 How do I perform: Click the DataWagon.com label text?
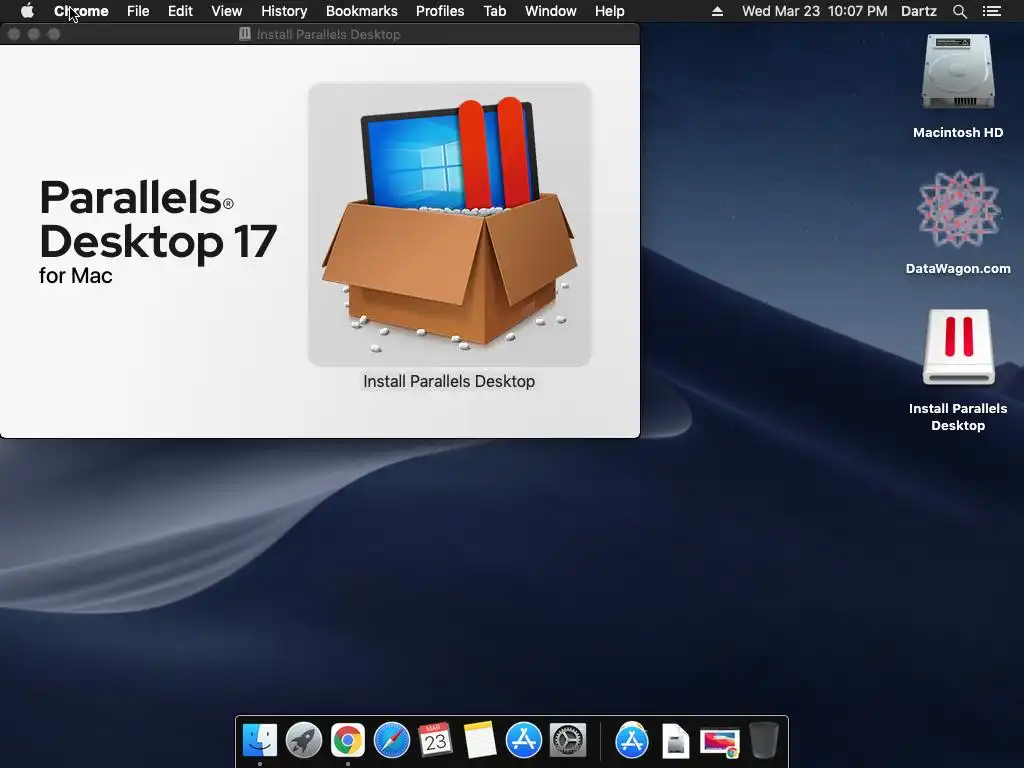(958, 268)
